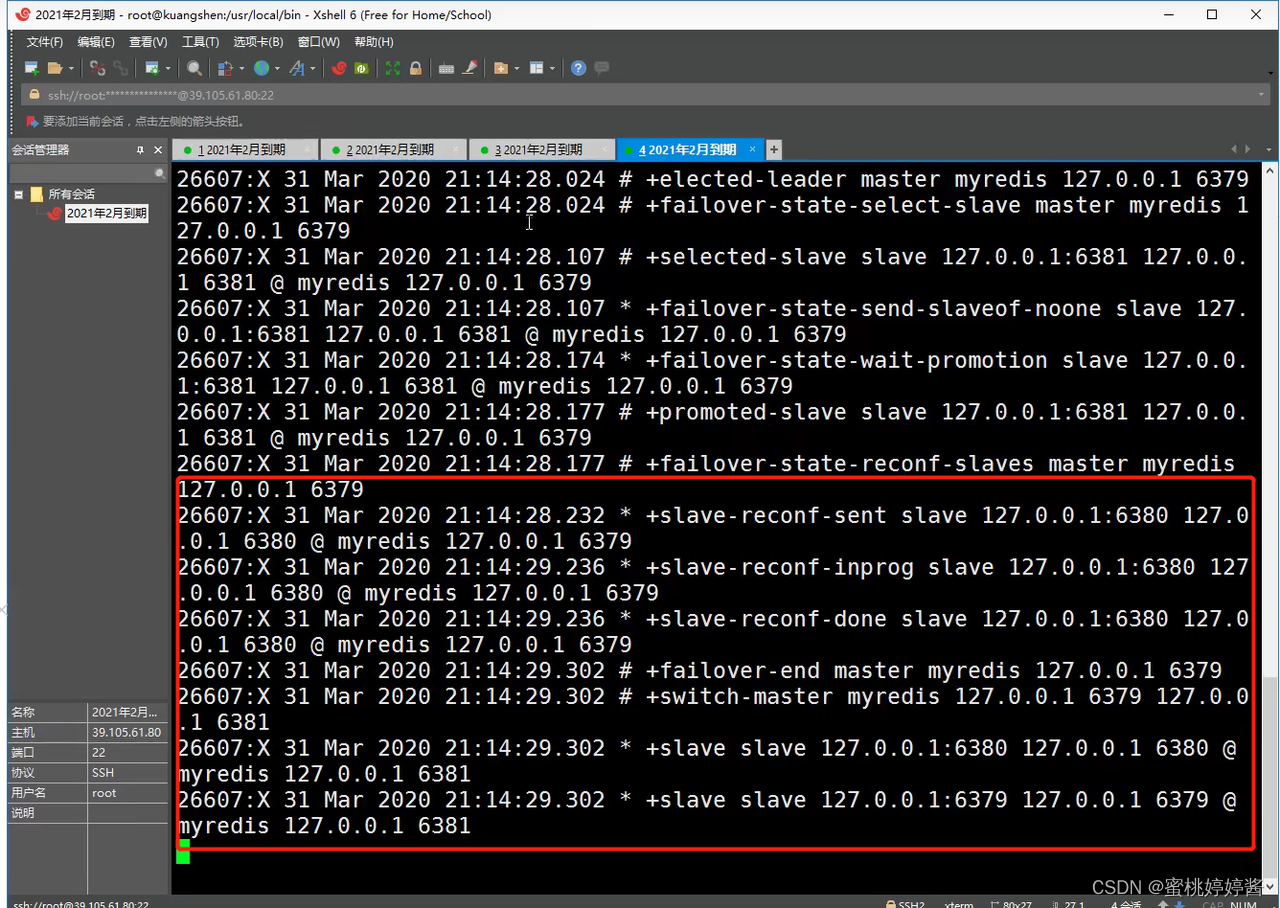Open the 选项卡(B) menu
1280x908 pixels.
[258, 42]
